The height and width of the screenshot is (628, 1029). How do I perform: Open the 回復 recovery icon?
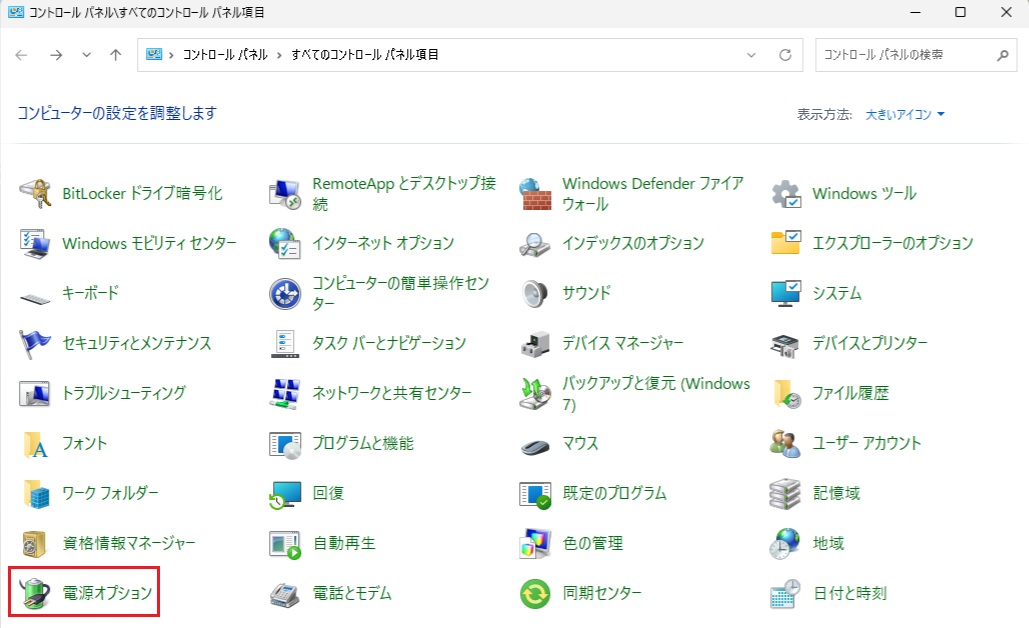point(285,493)
